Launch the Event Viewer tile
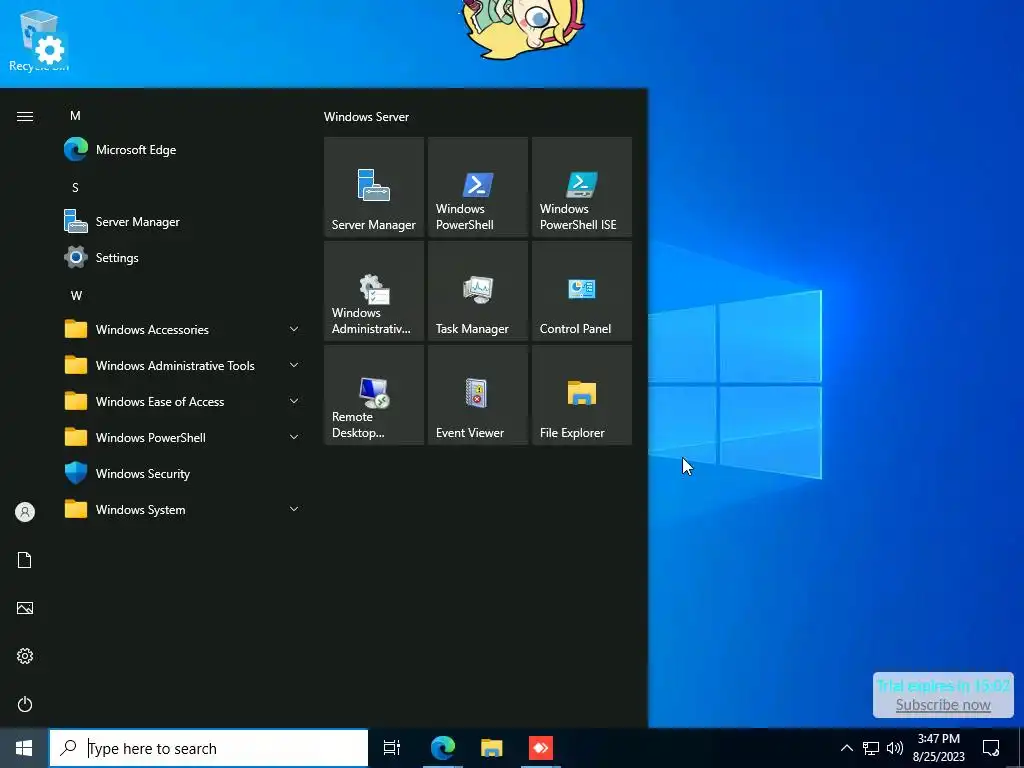The width and height of the screenshot is (1024, 768). click(x=477, y=394)
